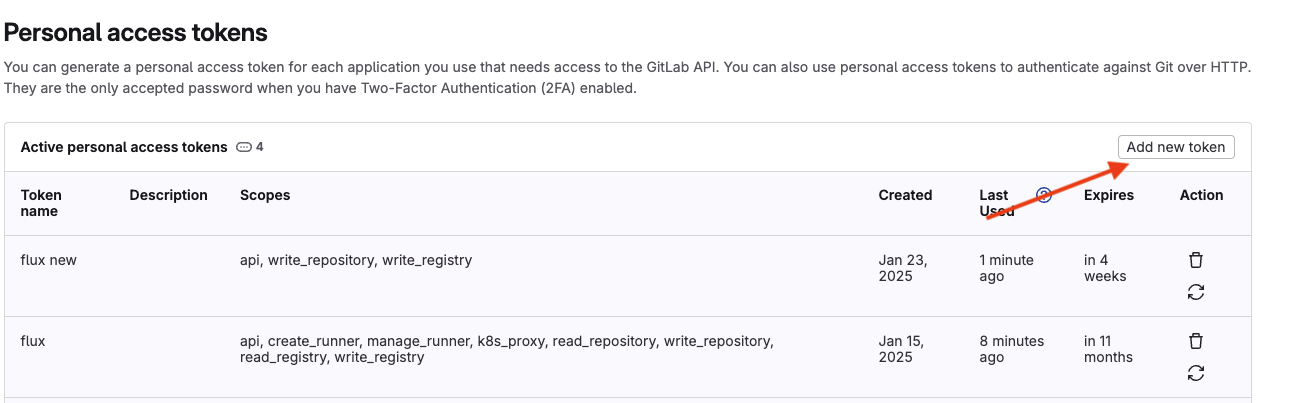Click the Created column header
1312x403 pixels.
click(x=905, y=195)
